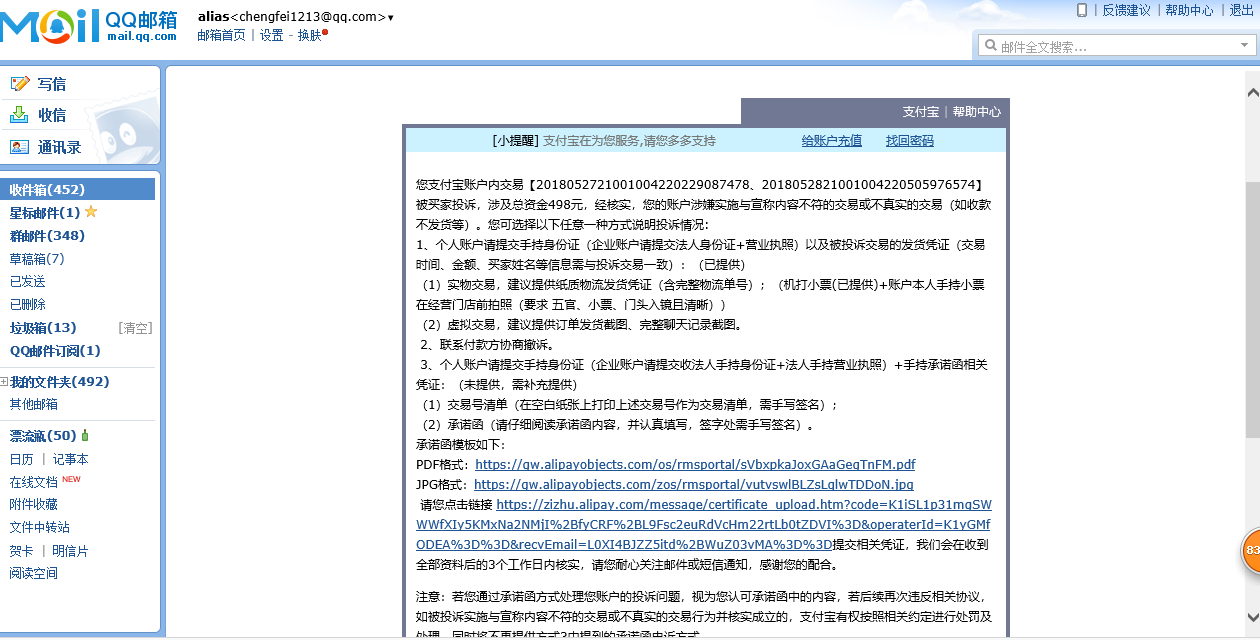Screen dimensions: 1260x640
Task: Go to 邮箱首页 mailbox home
Action: point(221,35)
